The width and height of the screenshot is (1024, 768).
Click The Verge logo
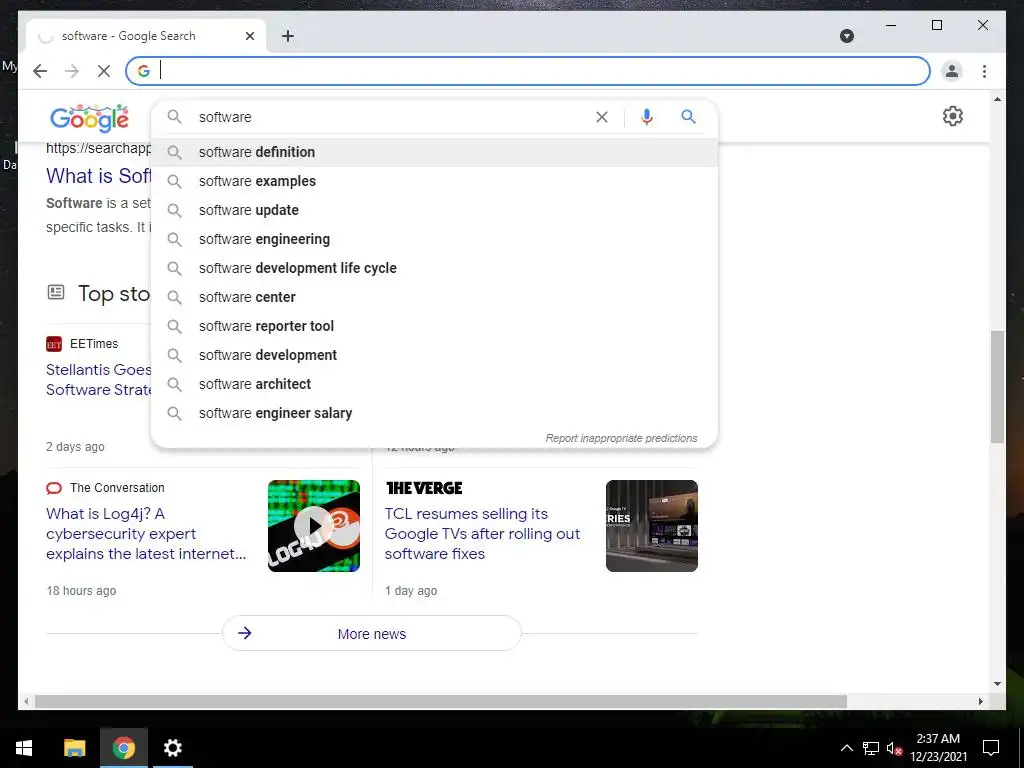[424, 488]
